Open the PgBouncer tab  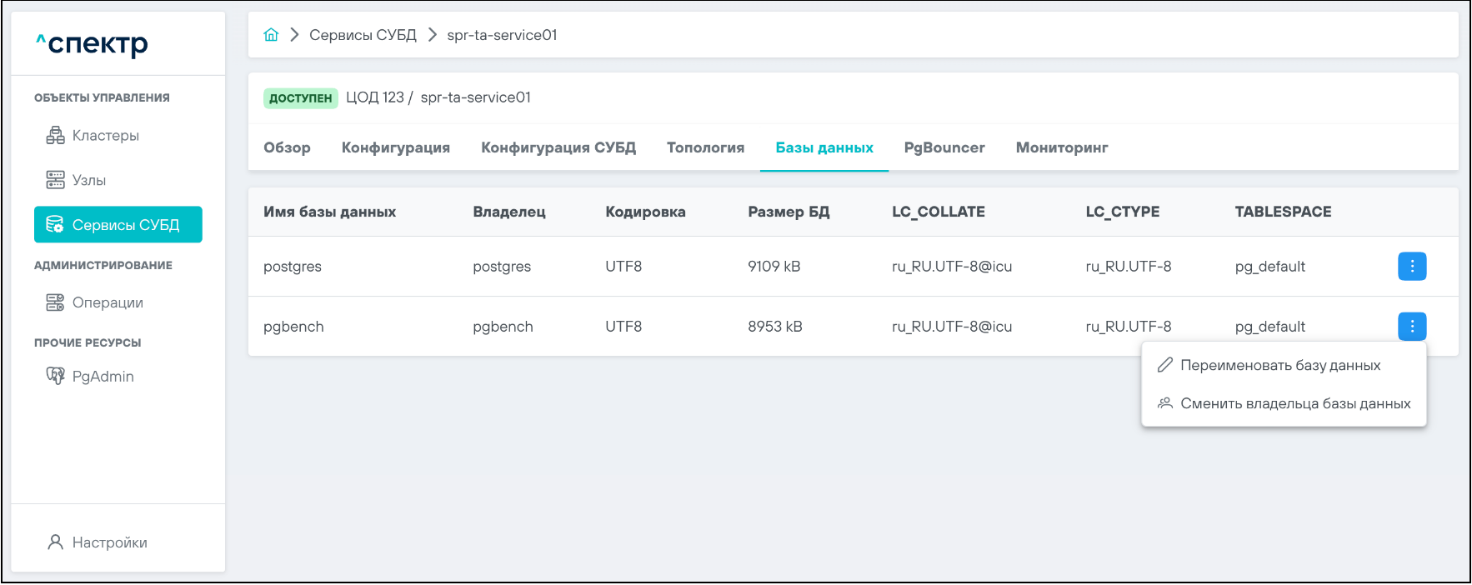pyautogui.click(x=944, y=147)
